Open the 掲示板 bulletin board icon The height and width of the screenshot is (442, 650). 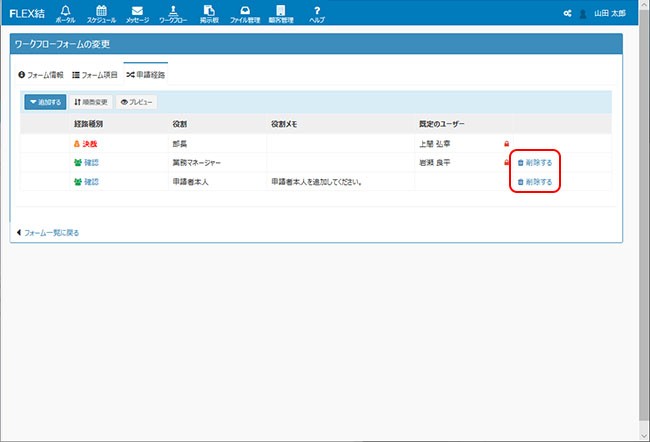coord(209,14)
